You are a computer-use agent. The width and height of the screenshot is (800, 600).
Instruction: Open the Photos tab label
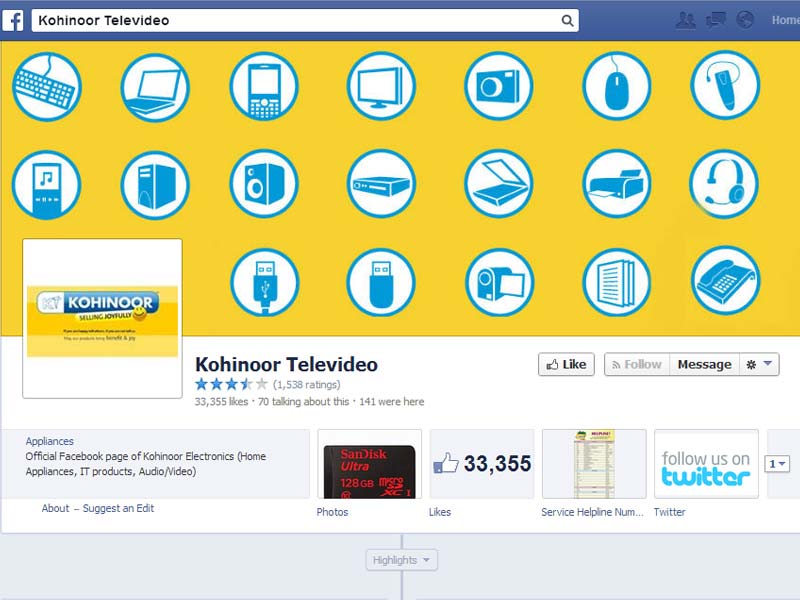332,512
